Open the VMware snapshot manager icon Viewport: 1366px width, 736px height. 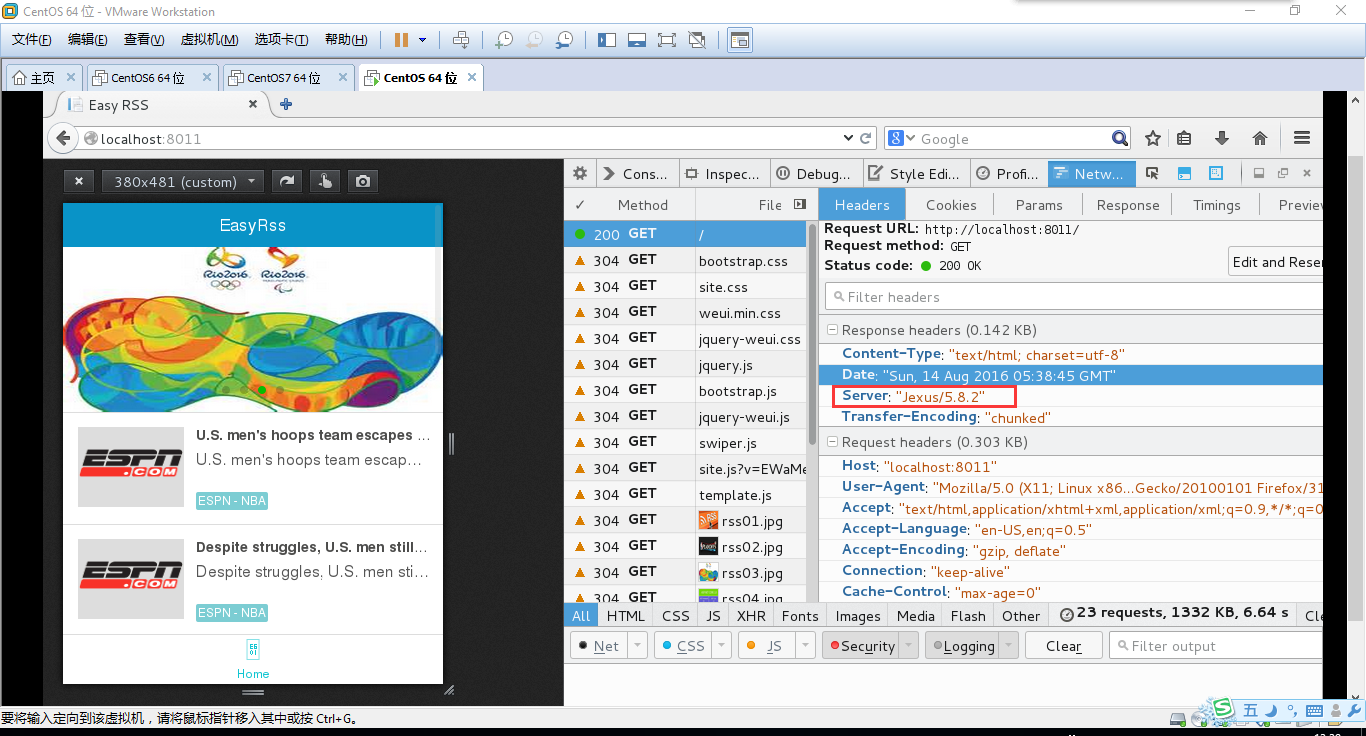click(565, 40)
